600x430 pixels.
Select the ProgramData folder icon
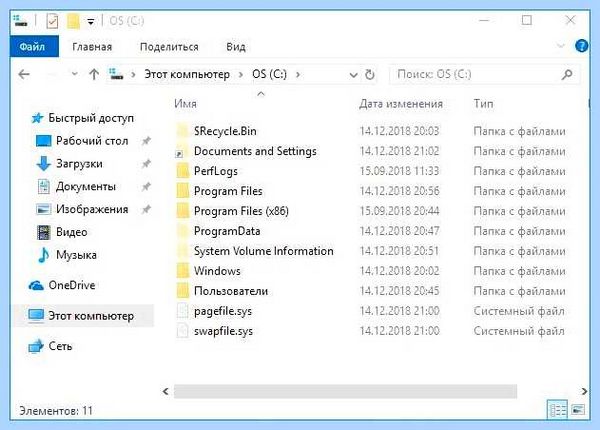pos(183,231)
